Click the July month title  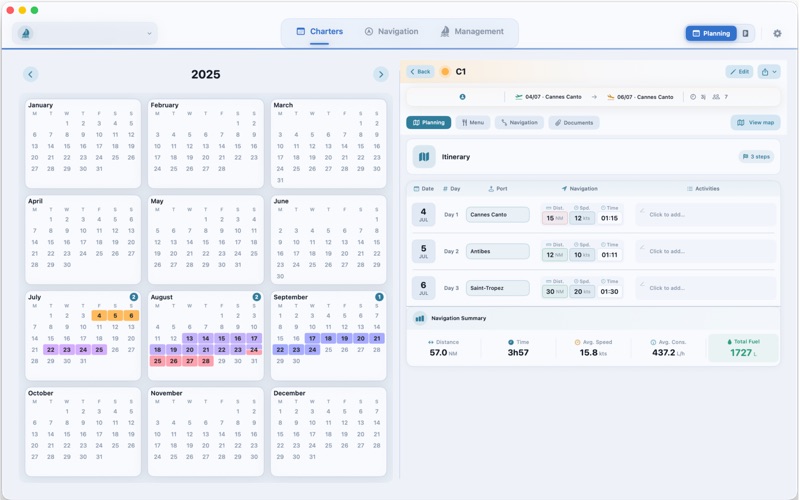click(x=35, y=297)
